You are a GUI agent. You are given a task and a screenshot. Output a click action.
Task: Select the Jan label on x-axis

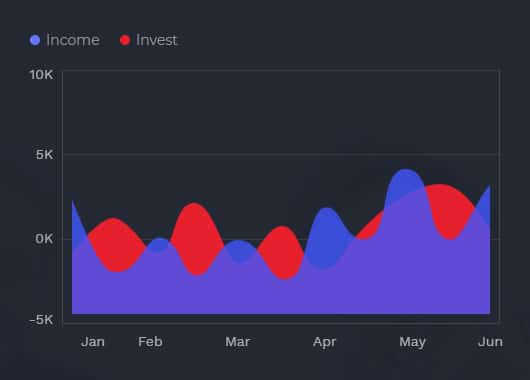pos(93,342)
